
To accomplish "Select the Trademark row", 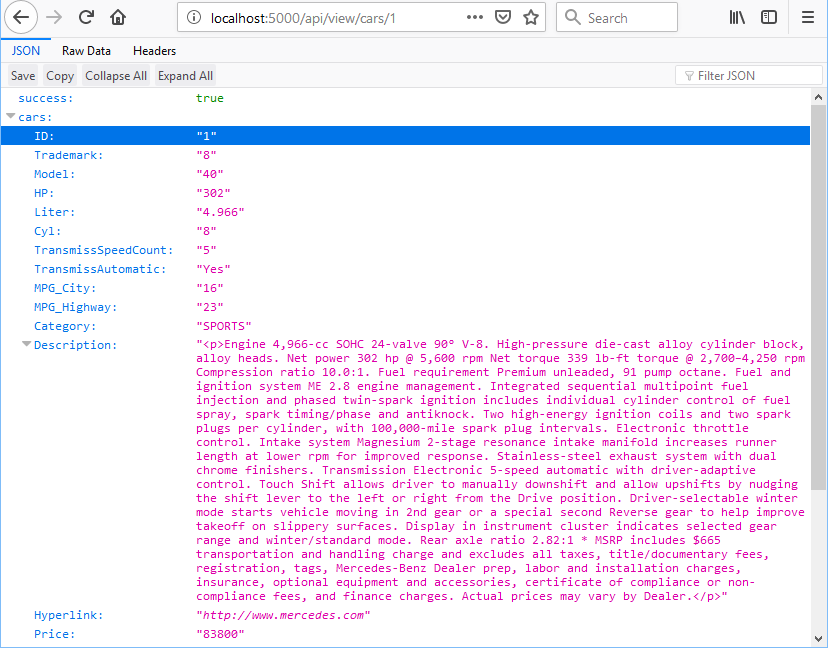I will 405,155.
